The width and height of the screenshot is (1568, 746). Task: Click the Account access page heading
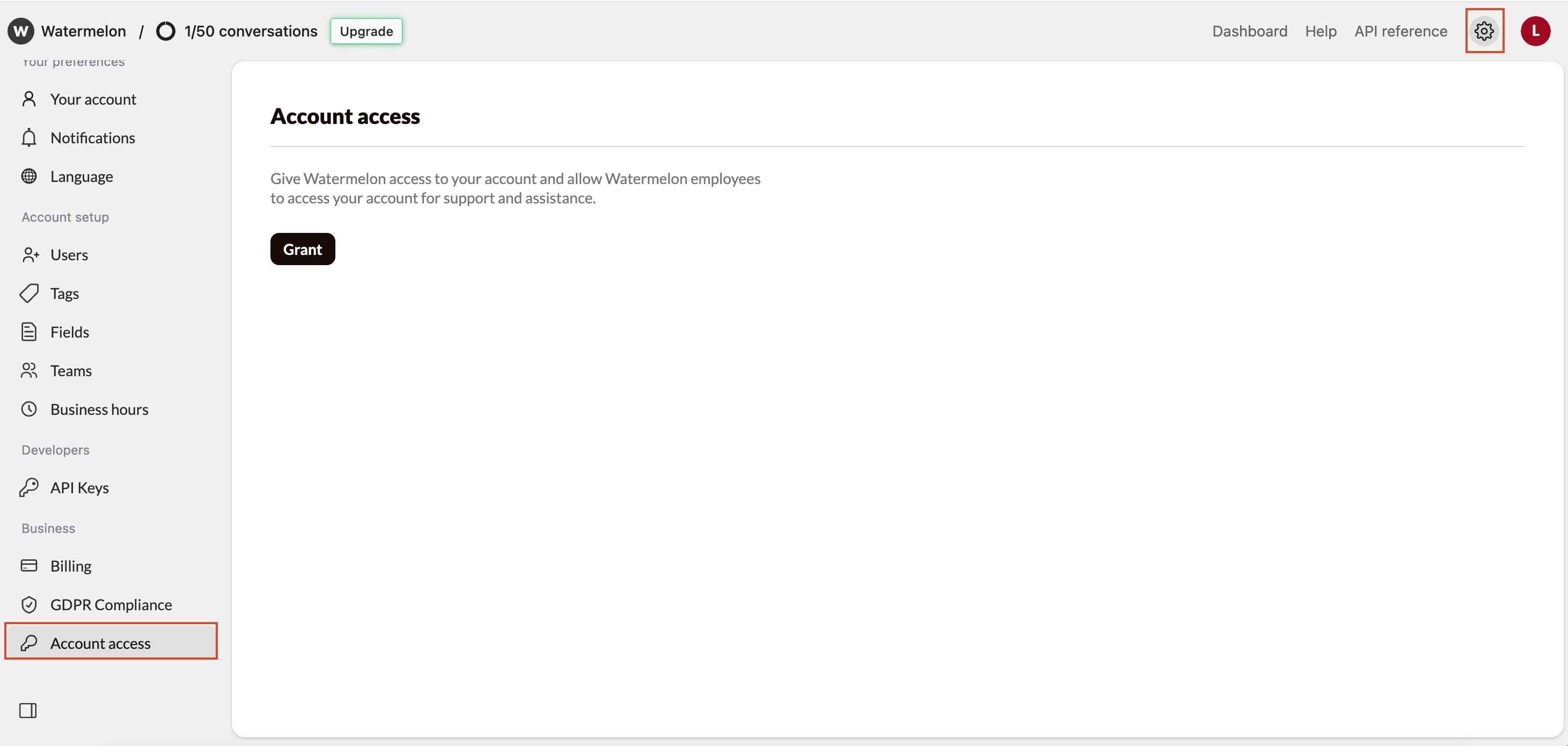345,116
